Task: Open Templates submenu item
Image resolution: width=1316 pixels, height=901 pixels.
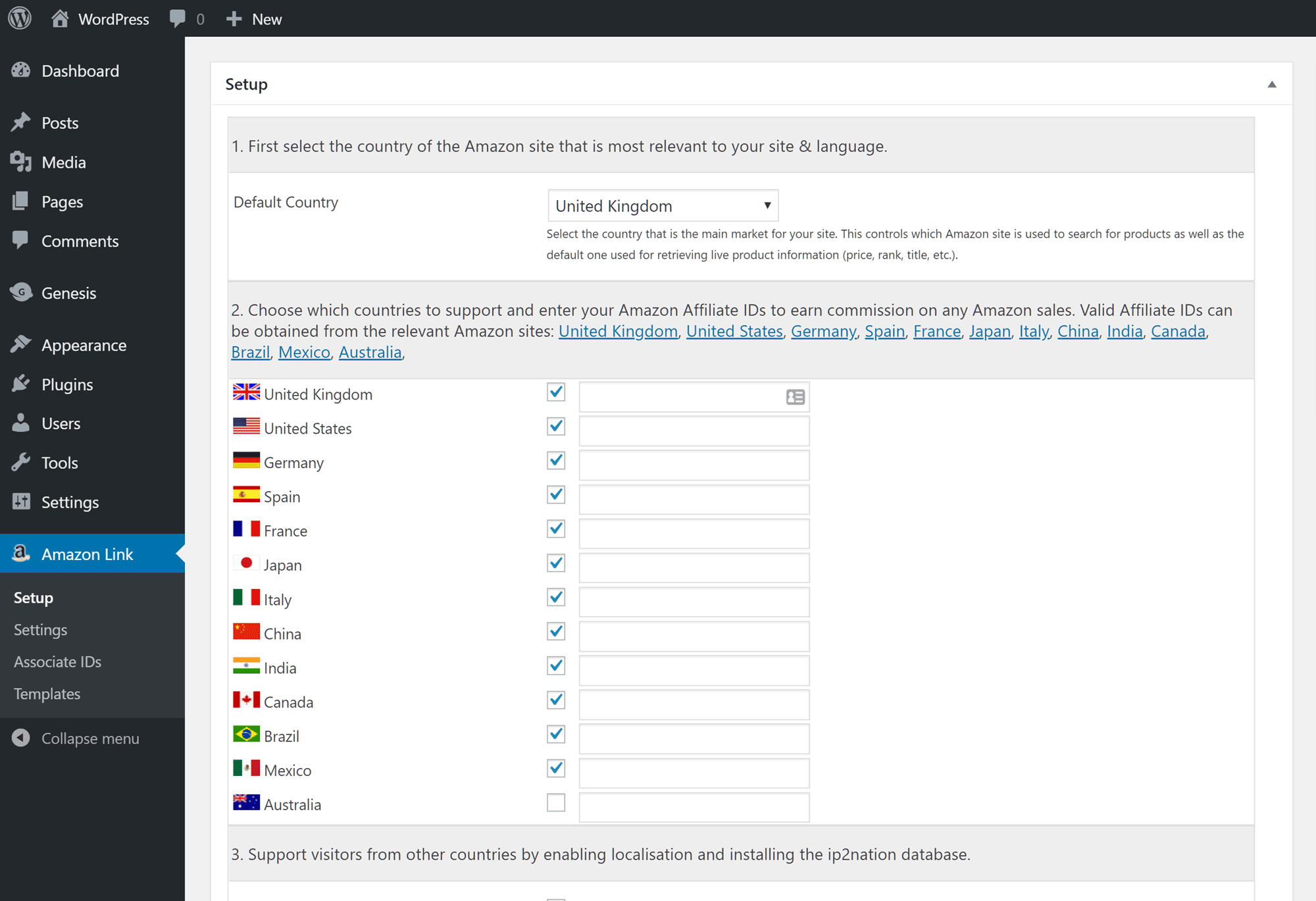Action: tap(47, 694)
